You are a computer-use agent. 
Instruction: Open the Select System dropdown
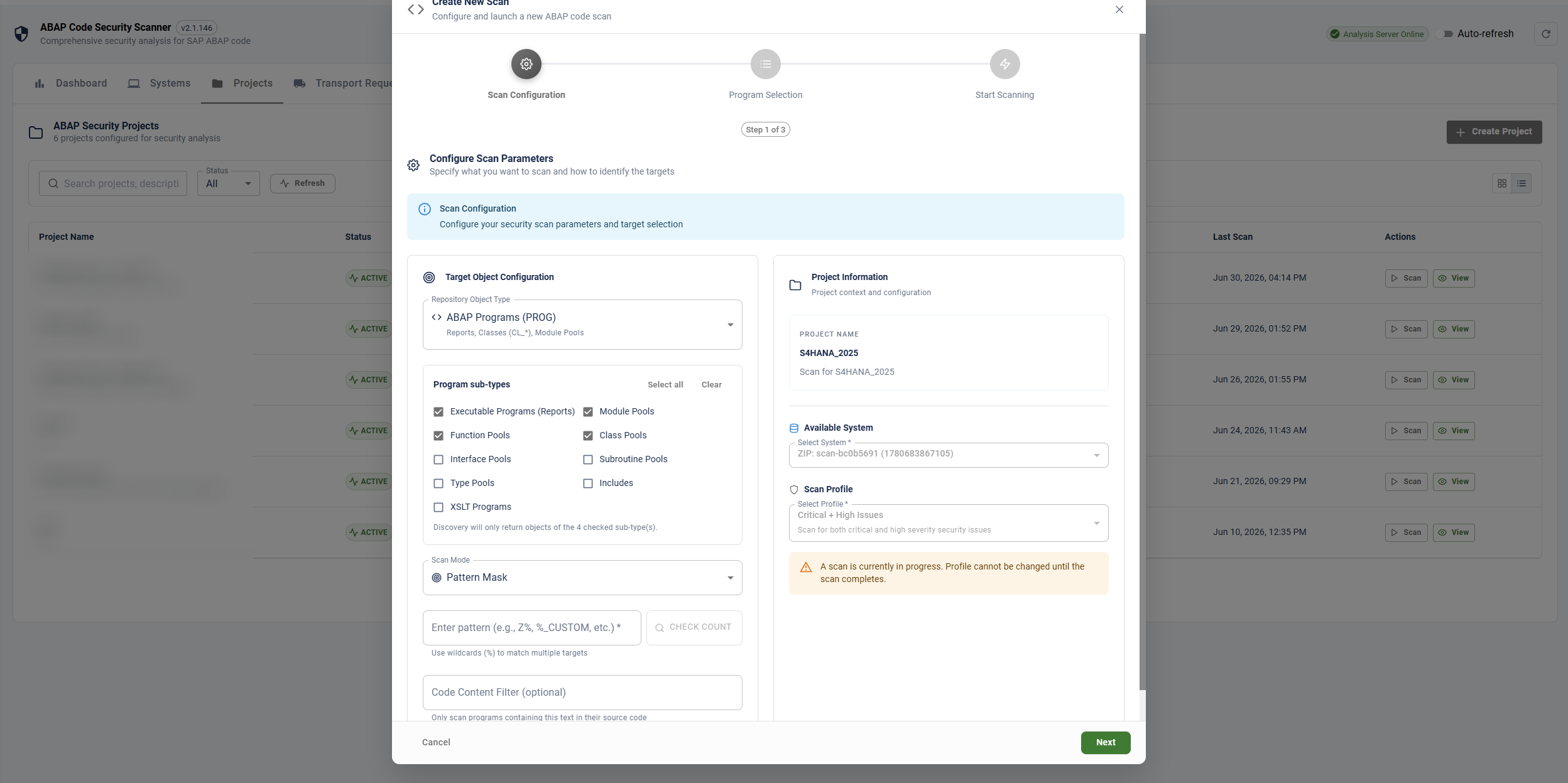(948, 455)
